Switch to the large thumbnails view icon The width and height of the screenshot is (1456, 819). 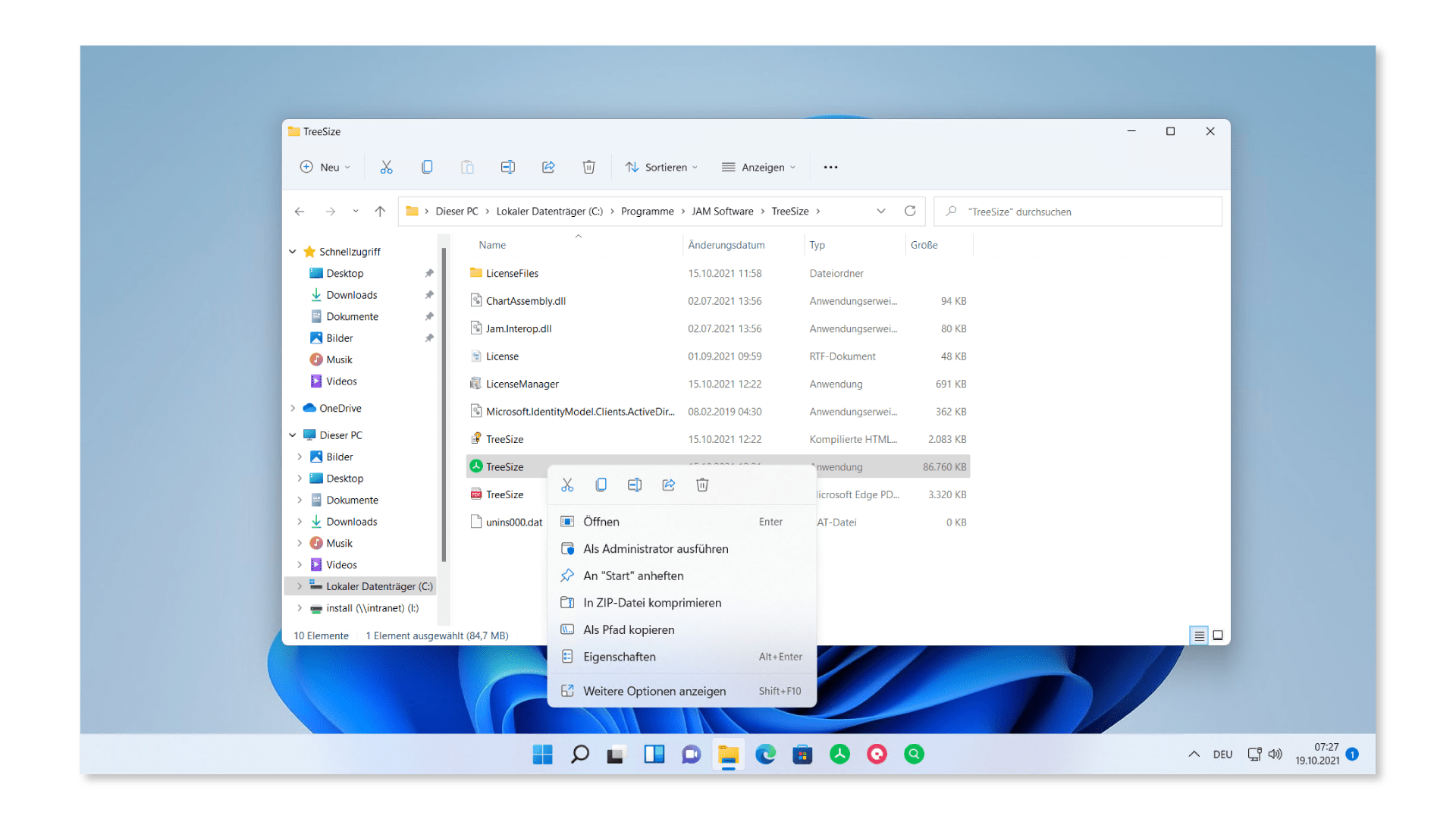[1218, 635]
